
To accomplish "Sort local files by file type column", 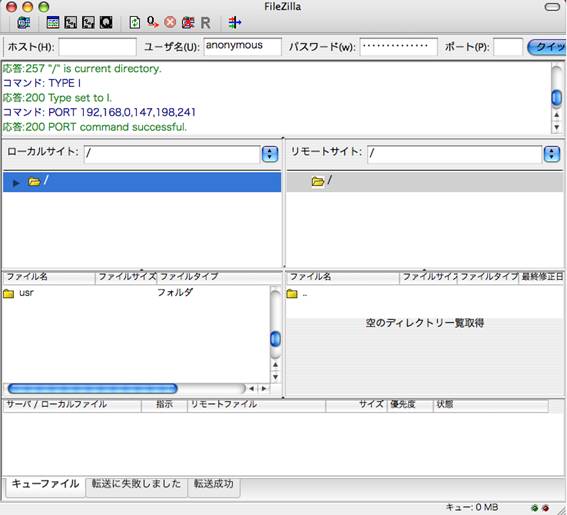I will (x=219, y=277).
